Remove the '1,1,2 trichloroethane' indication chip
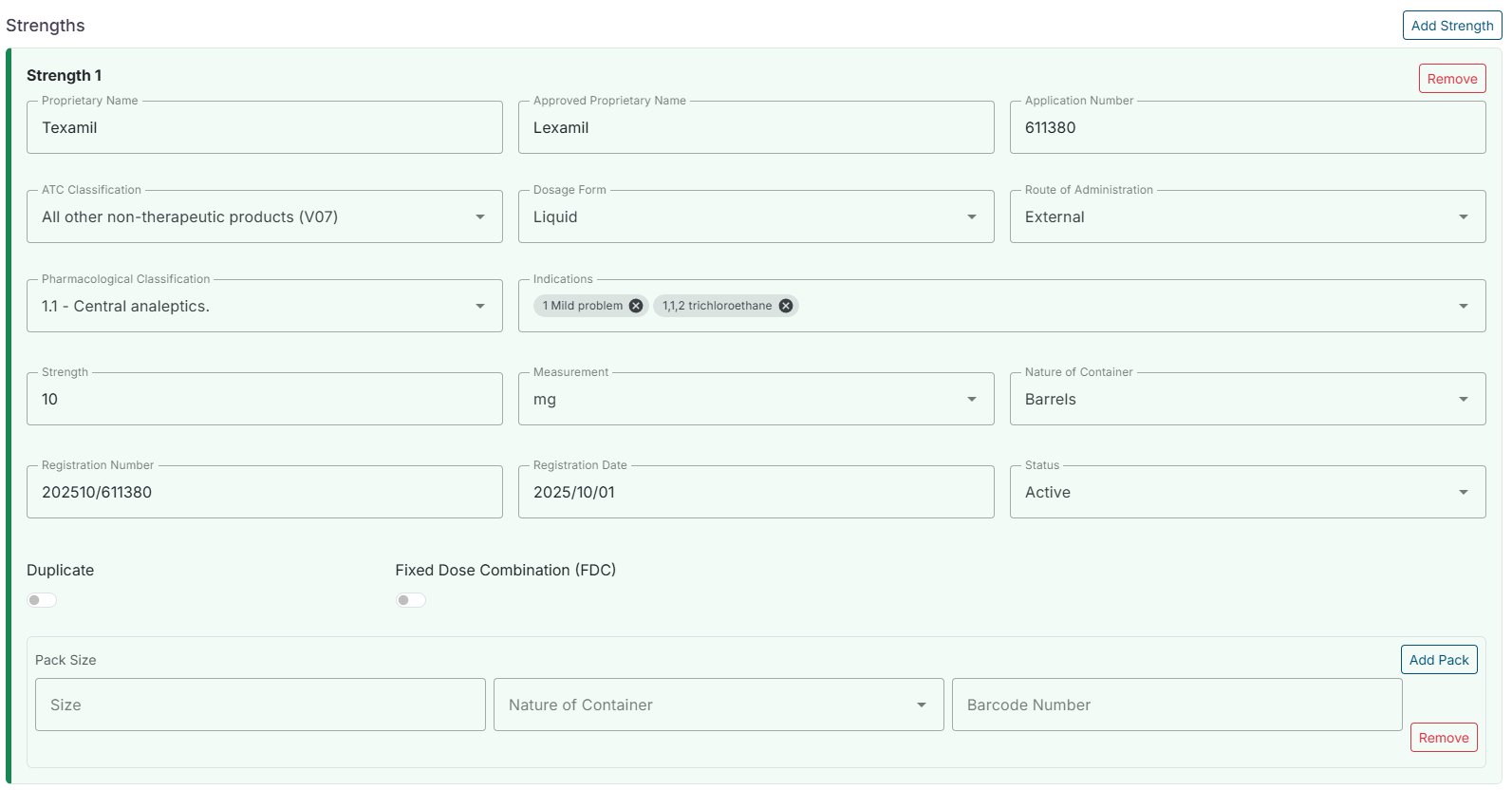This screenshot has height=790, width=1512. 786,306
